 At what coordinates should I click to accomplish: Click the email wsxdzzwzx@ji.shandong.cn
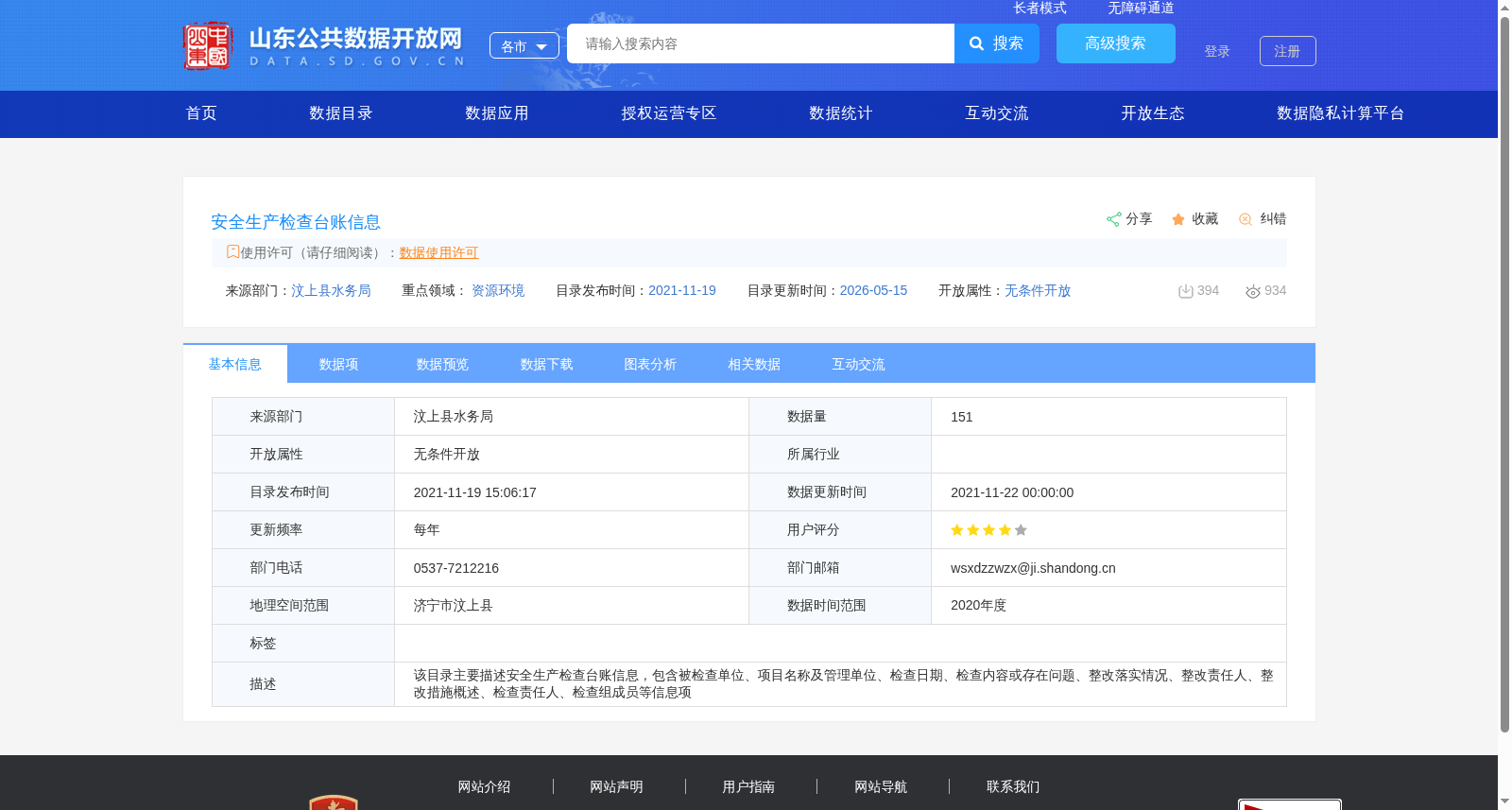[1033, 568]
